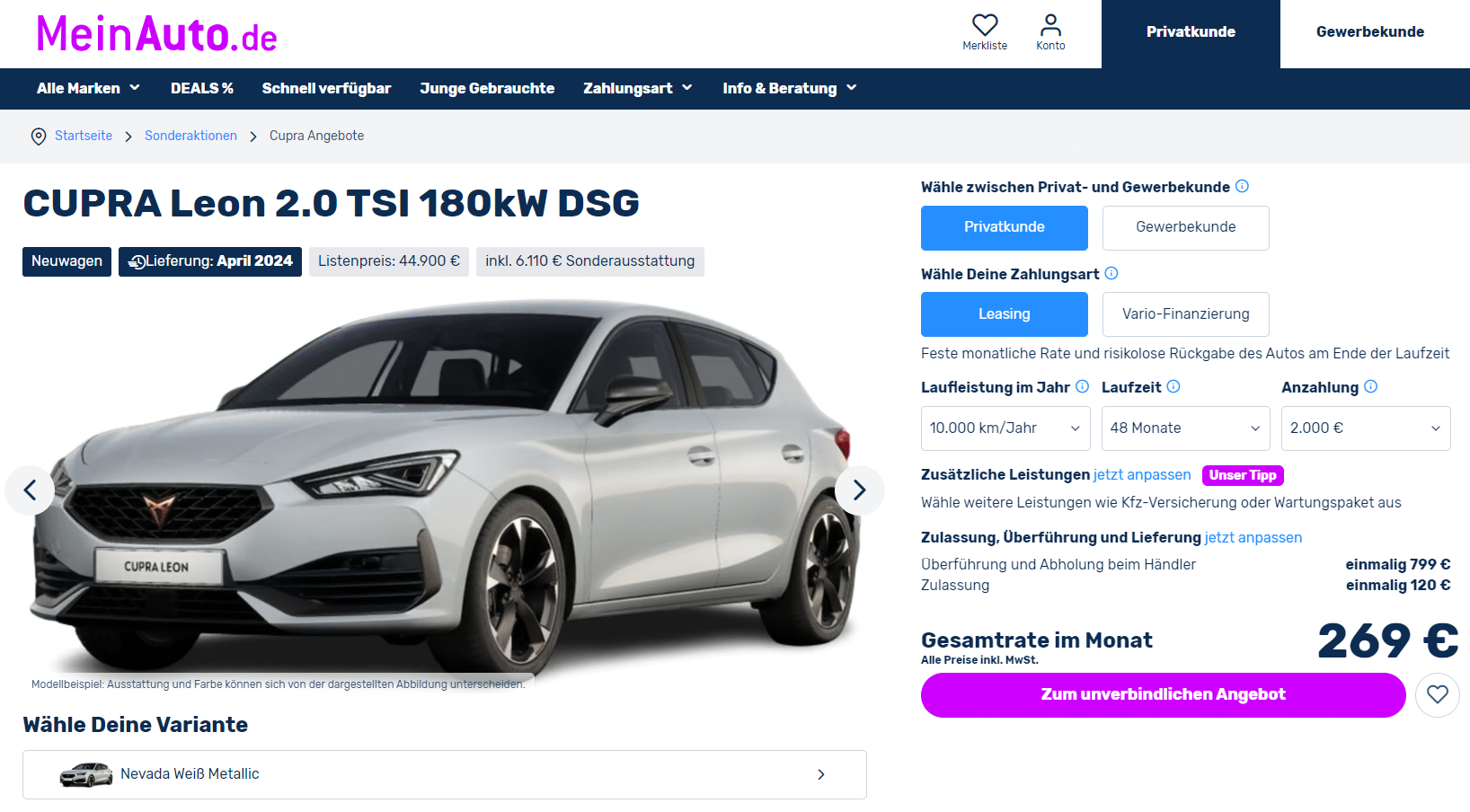Go to Startseite breadcrumb
The width and height of the screenshot is (1470, 812).
pyautogui.click(x=84, y=136)
